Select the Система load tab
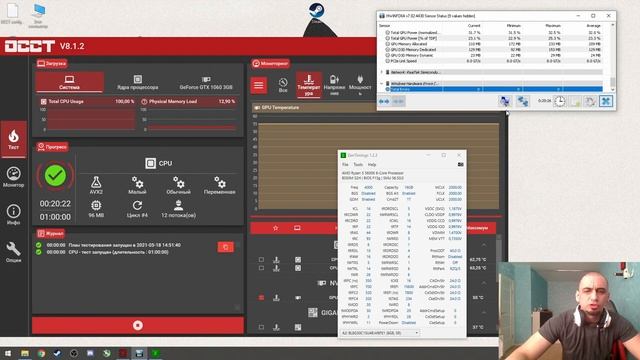 [69, 82]
